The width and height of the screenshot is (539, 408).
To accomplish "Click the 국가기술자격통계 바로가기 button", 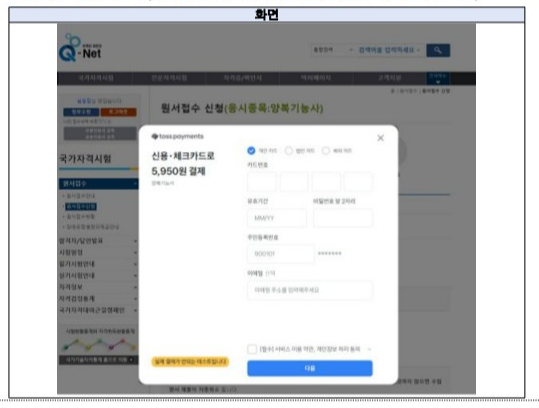I will pos(99,360).
